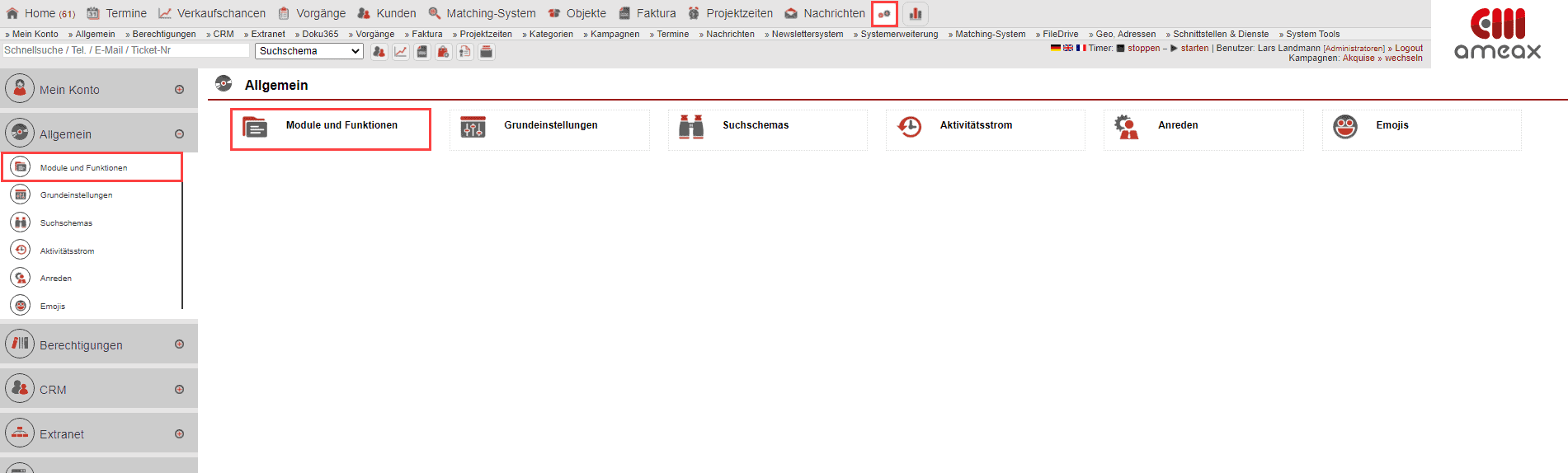Click the bar chart statistics icon
The image size is (1568, 473).
point(915,14)
